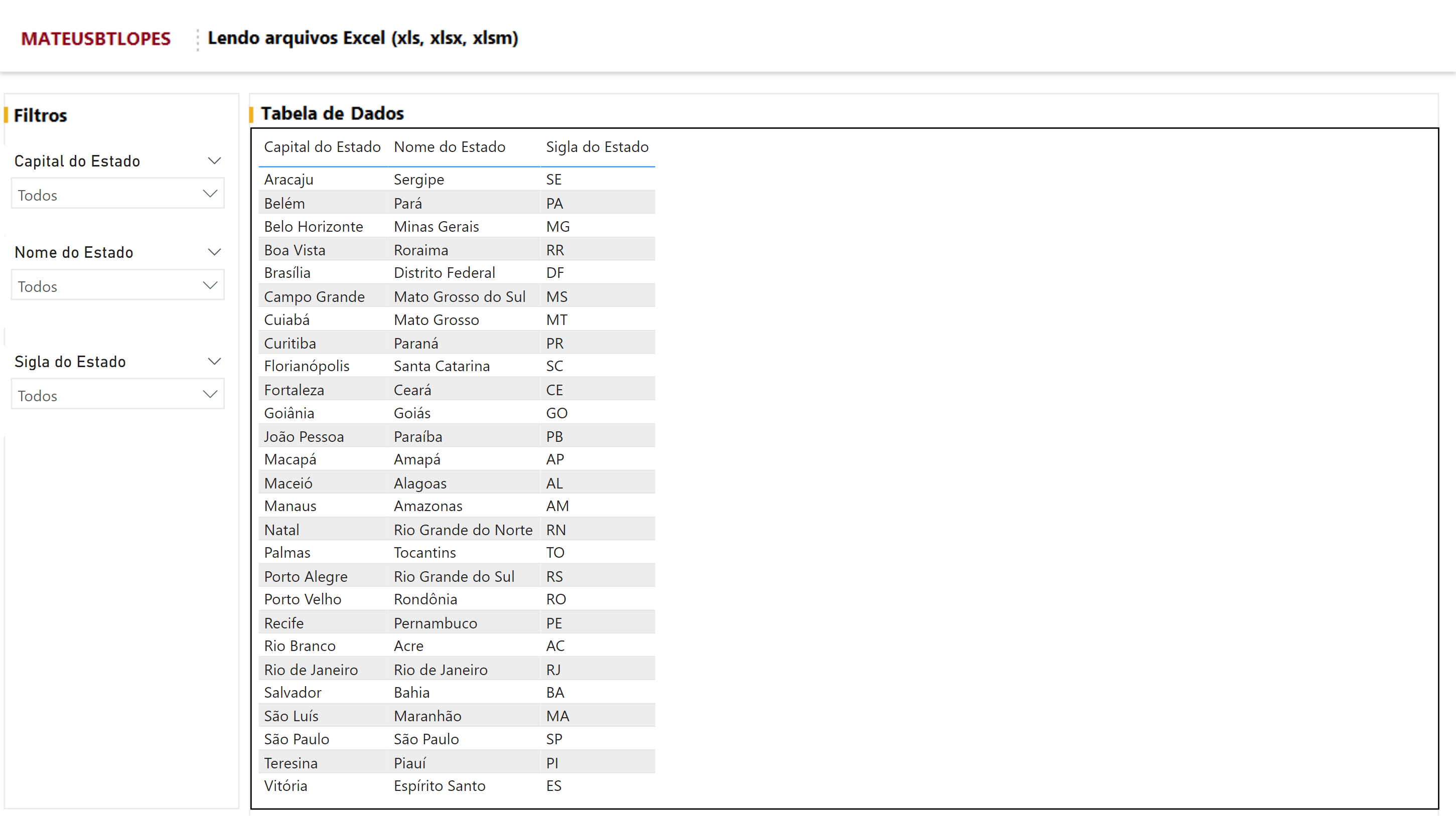Open the Capital do Estado Todos dropdown
The width and height of the screenshot is (1456, 816).
(117, 194)
